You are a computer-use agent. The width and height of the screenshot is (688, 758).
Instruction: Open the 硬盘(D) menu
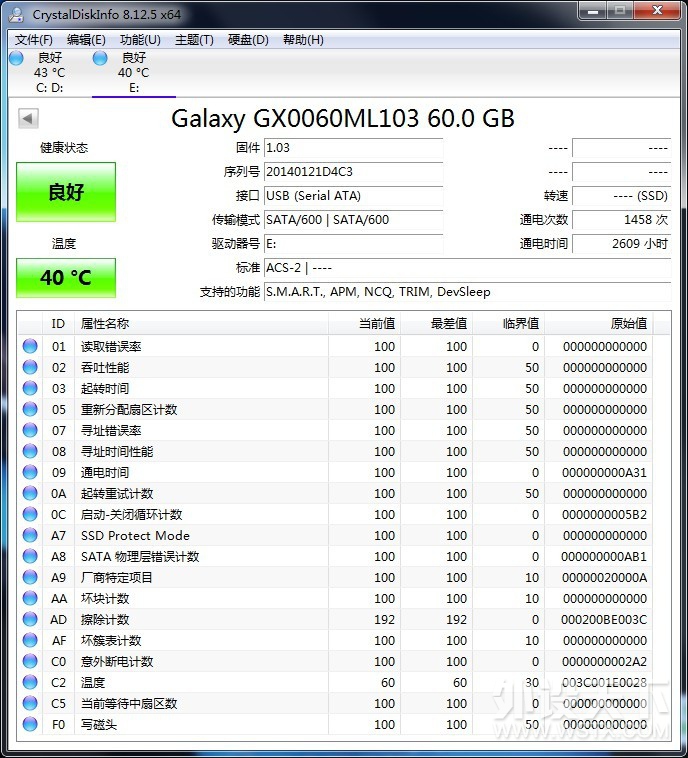click(x=248, y=40)
